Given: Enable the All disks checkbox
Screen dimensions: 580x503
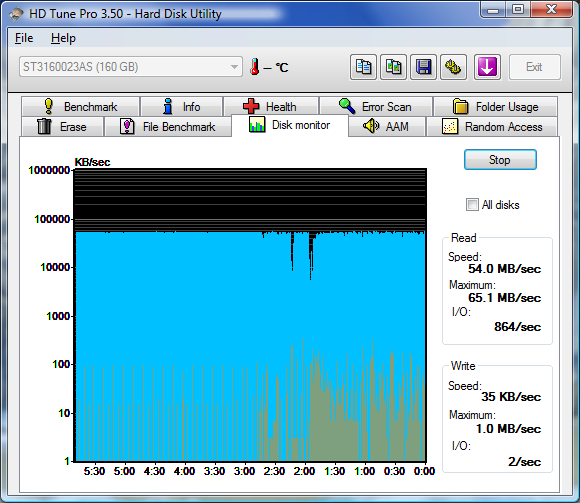Looking at the screenshot, I should coord(472,205).
